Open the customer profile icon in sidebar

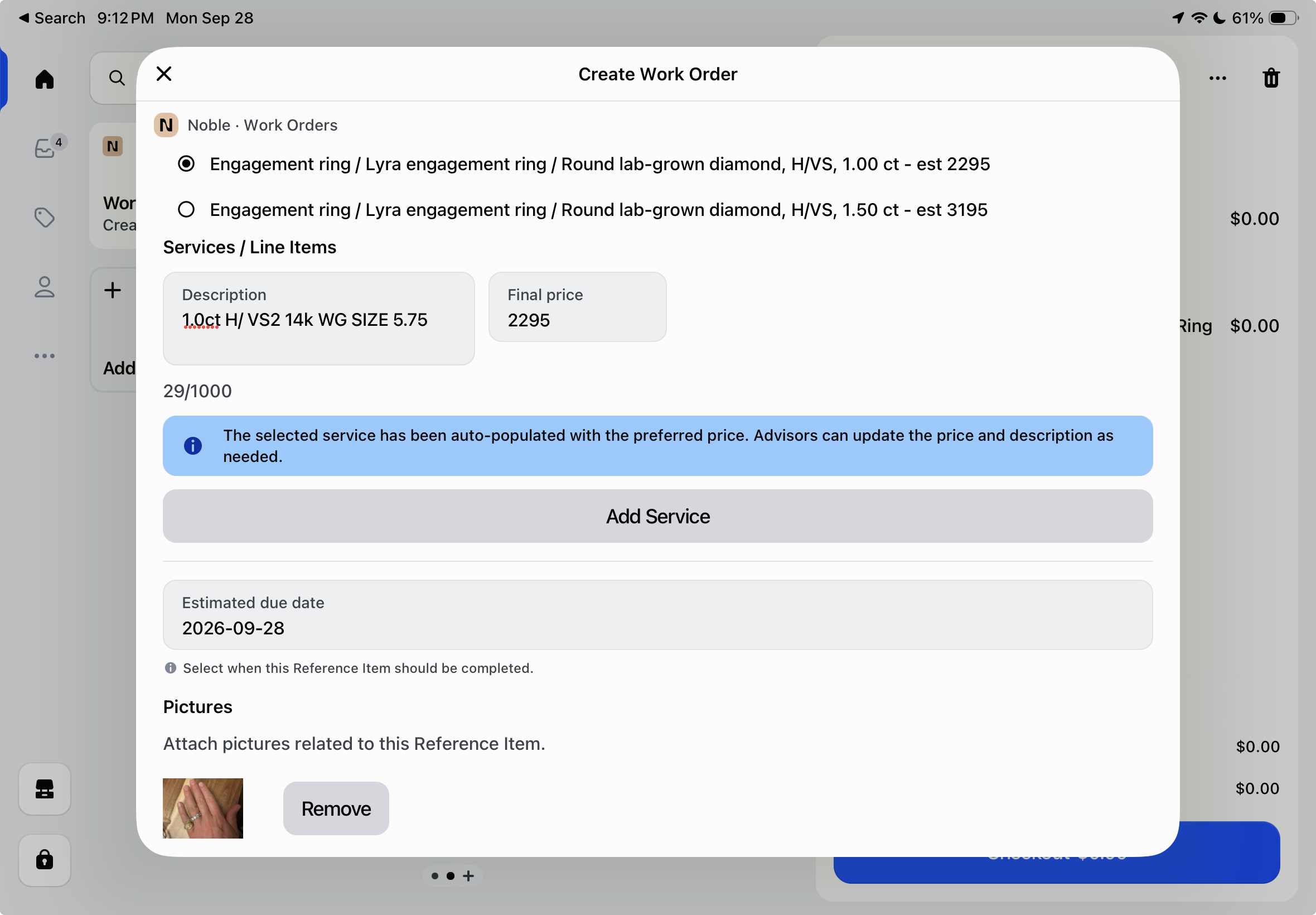pyautogui.click(x=44, y=287)
